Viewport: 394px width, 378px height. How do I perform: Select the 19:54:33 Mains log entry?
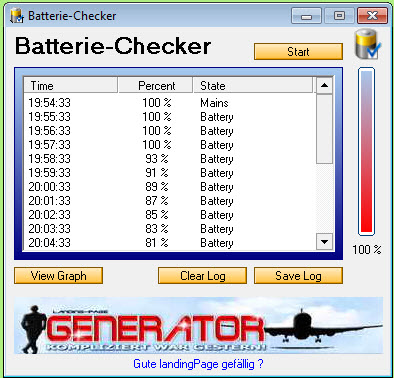(169, 103)
